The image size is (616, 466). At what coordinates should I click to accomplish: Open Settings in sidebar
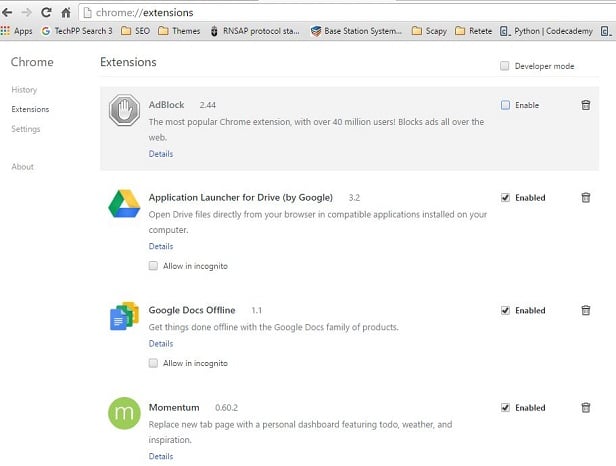(26, 129)
